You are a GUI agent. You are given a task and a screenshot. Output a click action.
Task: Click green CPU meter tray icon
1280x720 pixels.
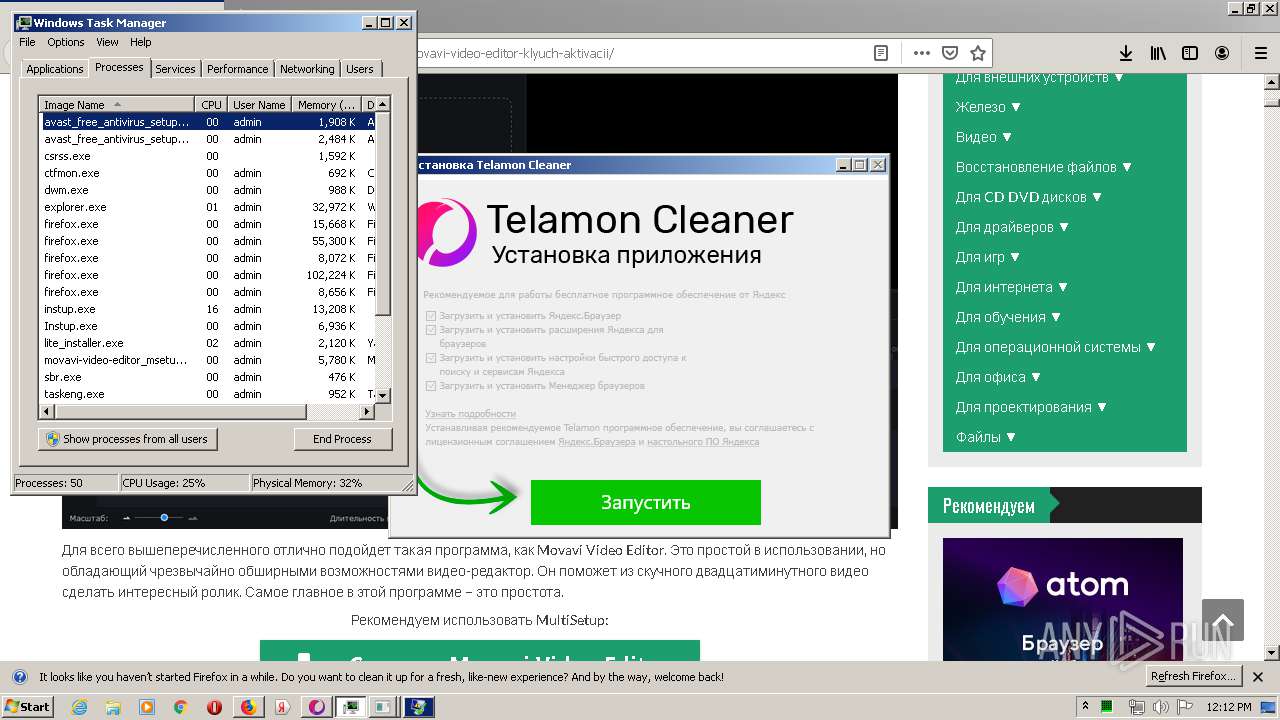click(x=1107, y=707)
